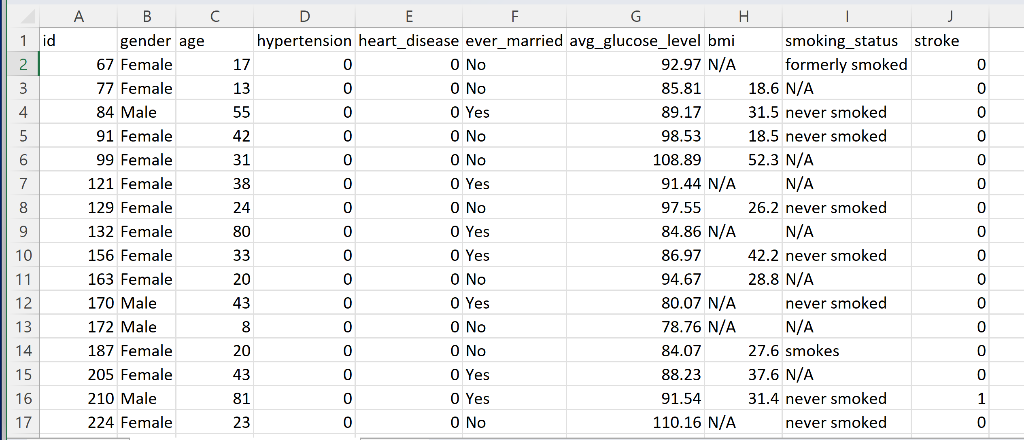The height and width of the screenshot is (440, 1024).
Task: Select the bmi value 52.3
Action: 744,160
